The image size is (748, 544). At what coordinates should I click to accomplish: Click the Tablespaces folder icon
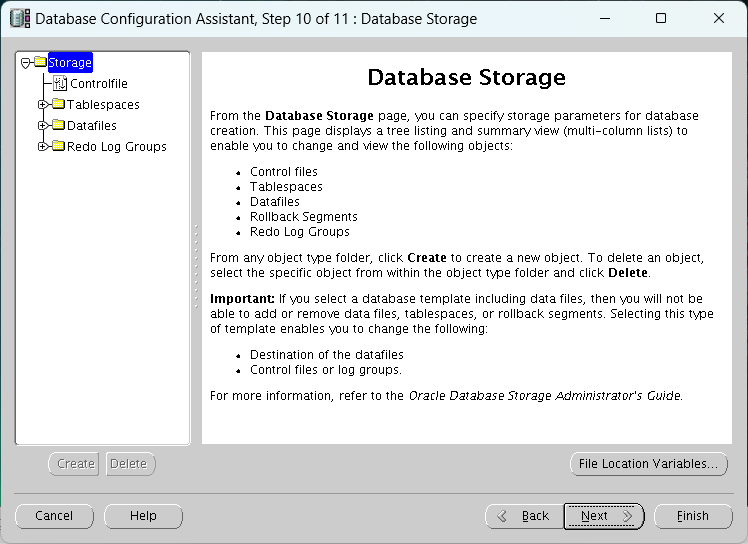[59, 104]
